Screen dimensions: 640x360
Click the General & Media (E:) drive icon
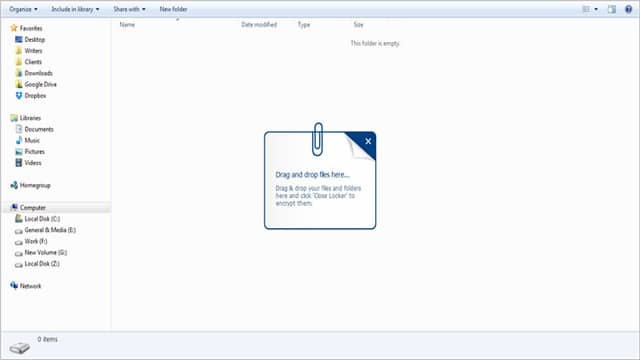pyautogui.click(x=19, y=231)
